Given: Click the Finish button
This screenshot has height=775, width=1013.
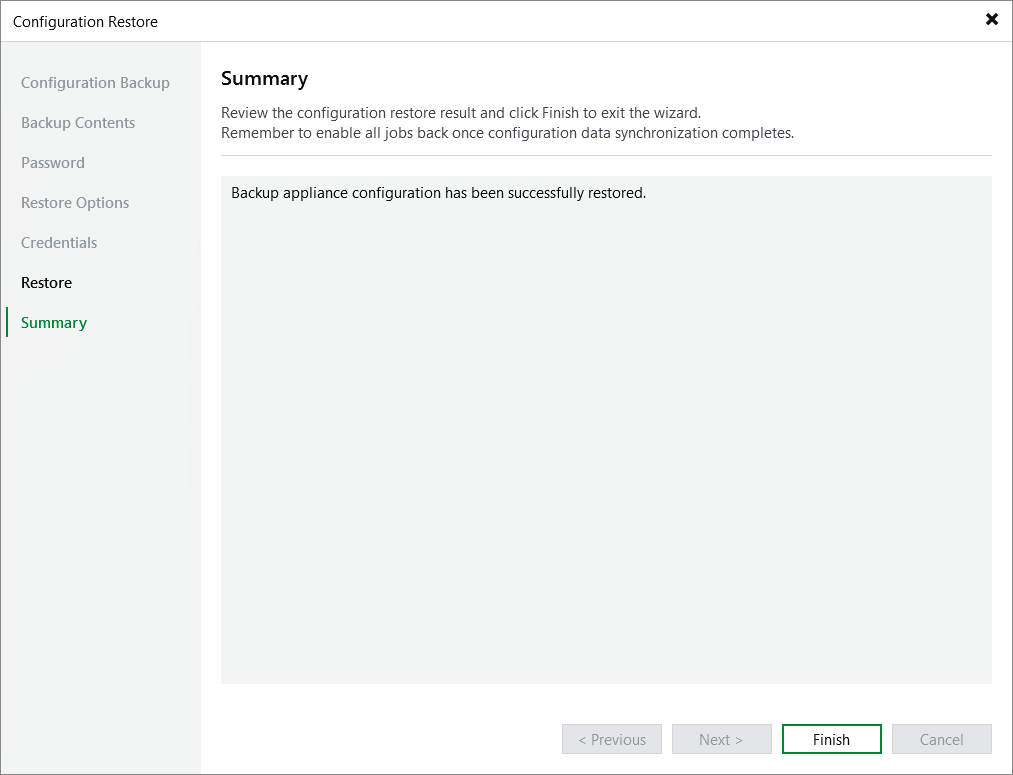Looking at the screenshot, I should [x=831, y=739].
